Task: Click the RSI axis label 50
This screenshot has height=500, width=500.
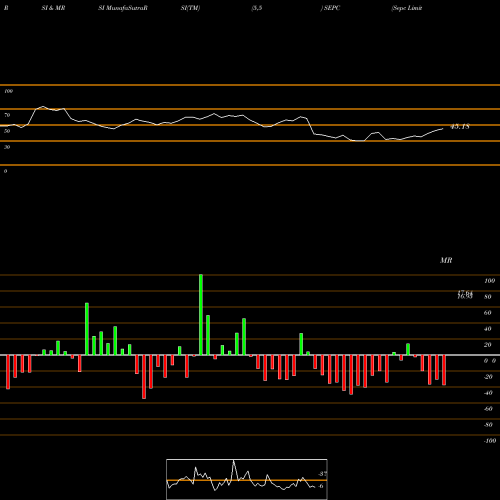Action: [7, 131]
